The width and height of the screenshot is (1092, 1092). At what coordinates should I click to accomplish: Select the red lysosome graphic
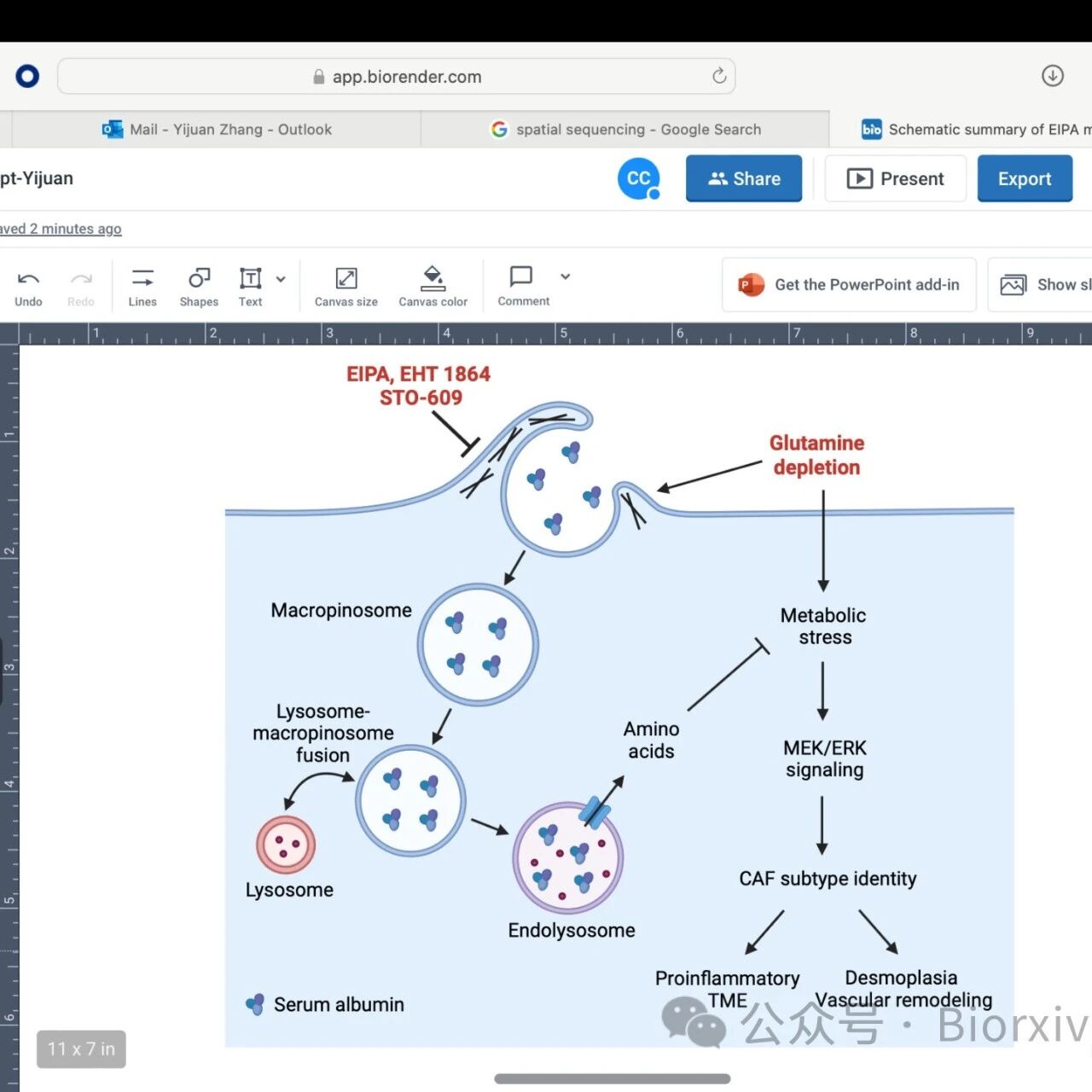click(x=286, y=845)
